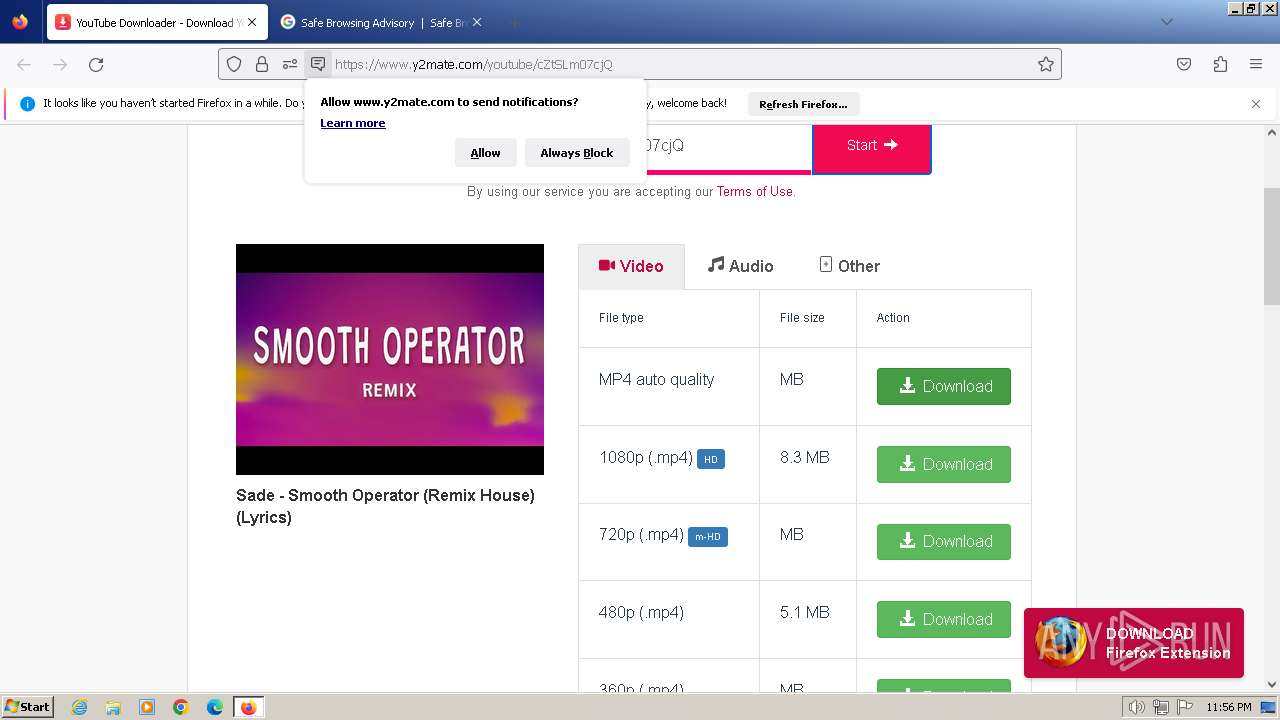
Task: Open the Learn more link in notification prompt
Action: [x=353, y=123]
